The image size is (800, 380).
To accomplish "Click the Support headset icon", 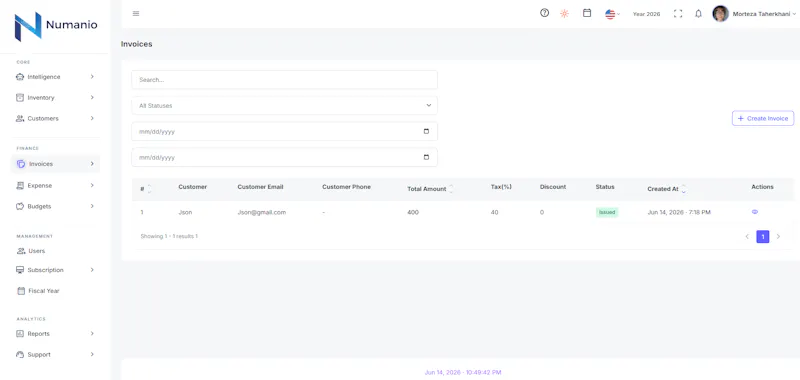I will tap(20, 354).
